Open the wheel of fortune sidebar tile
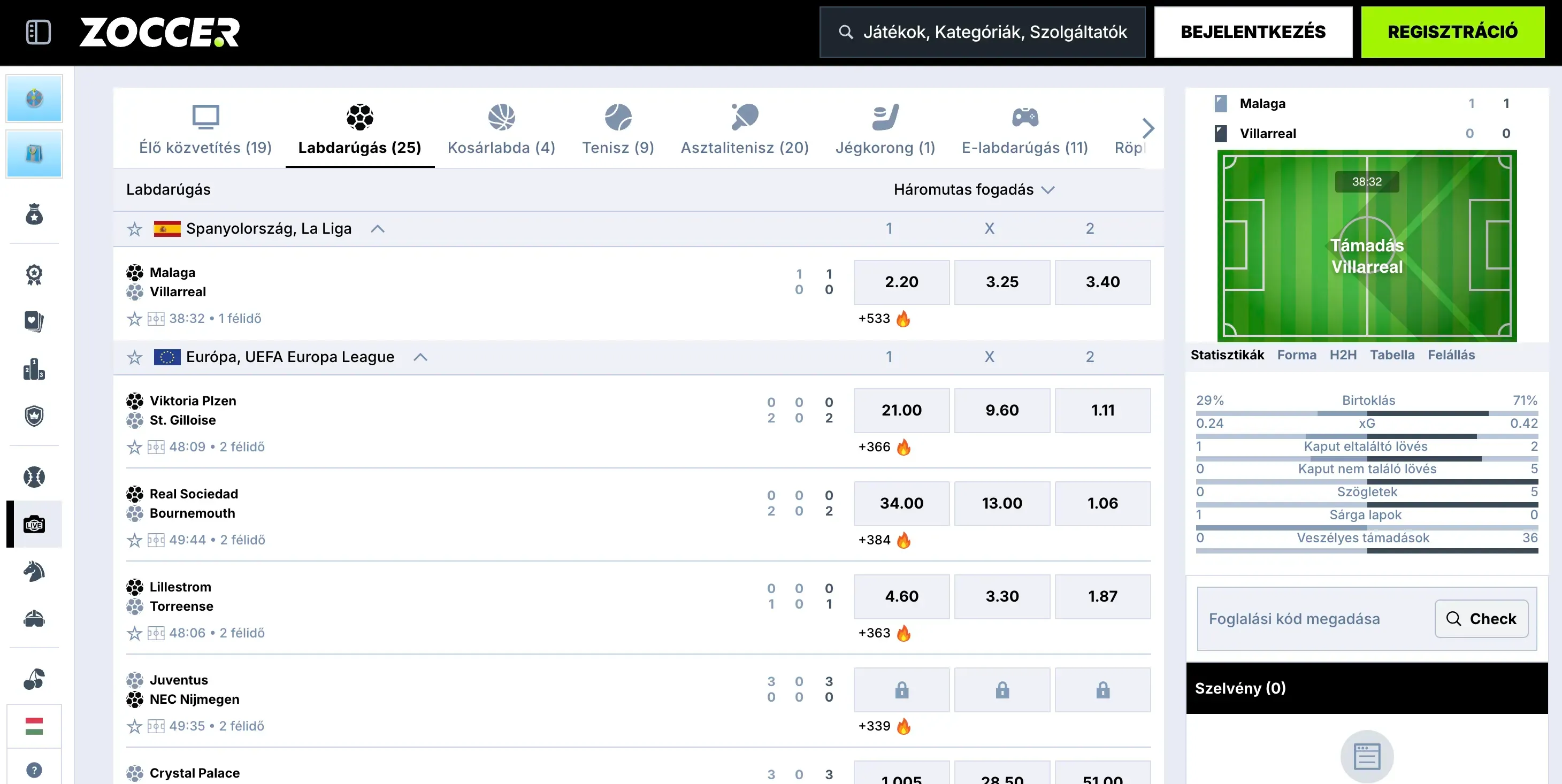Viewport: 1562px width, 784px height. (x=34, y=98)
